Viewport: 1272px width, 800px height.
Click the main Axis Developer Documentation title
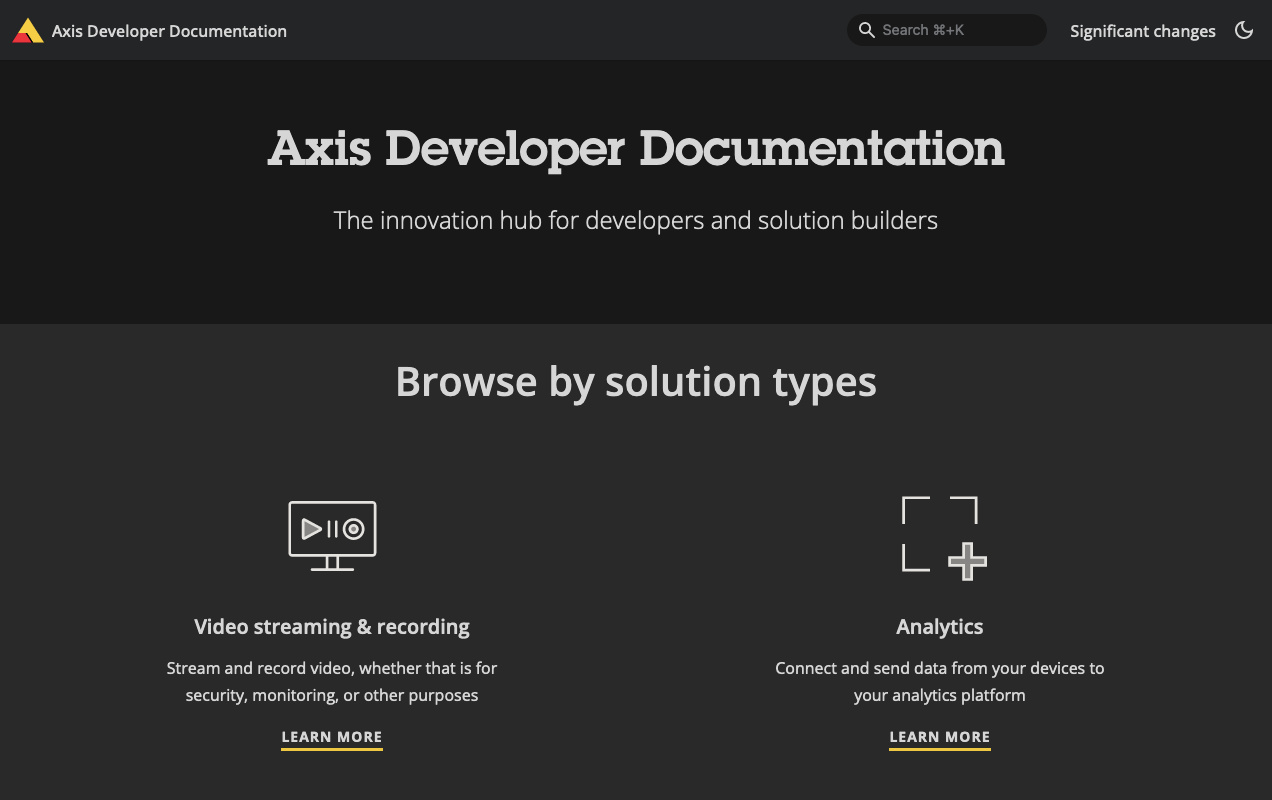636,148
